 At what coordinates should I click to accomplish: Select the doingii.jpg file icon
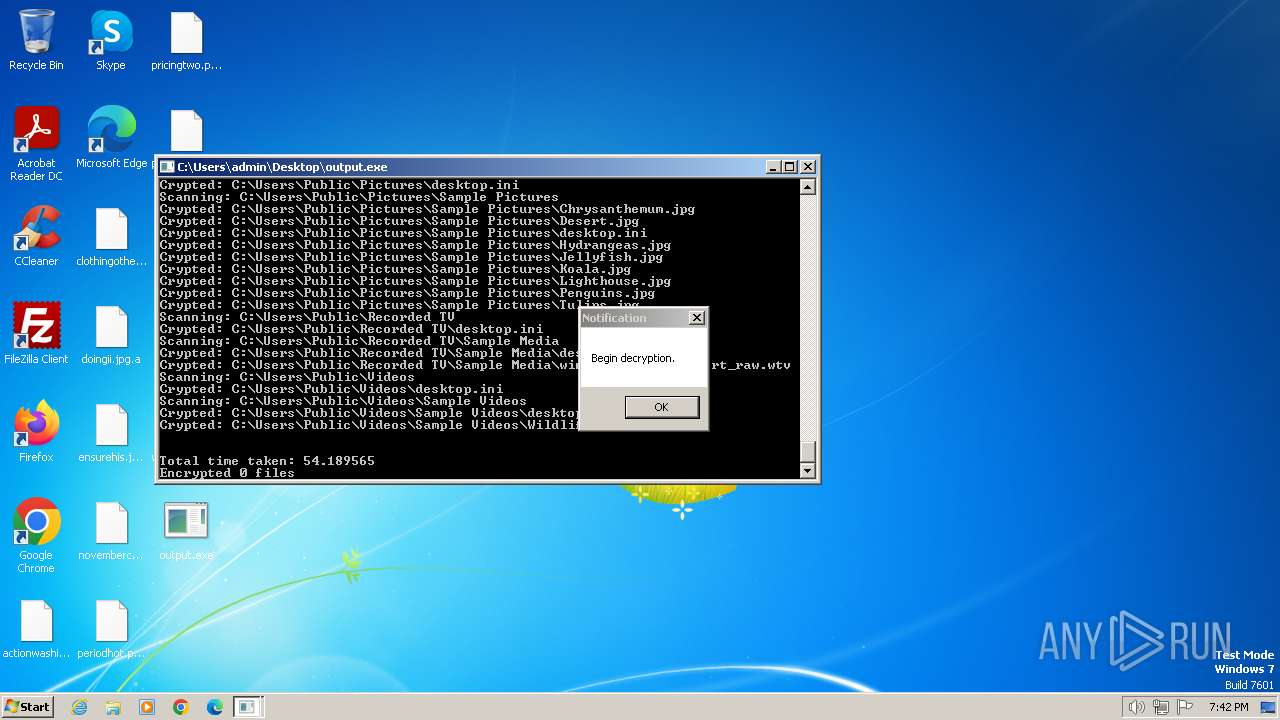point(111,334)
